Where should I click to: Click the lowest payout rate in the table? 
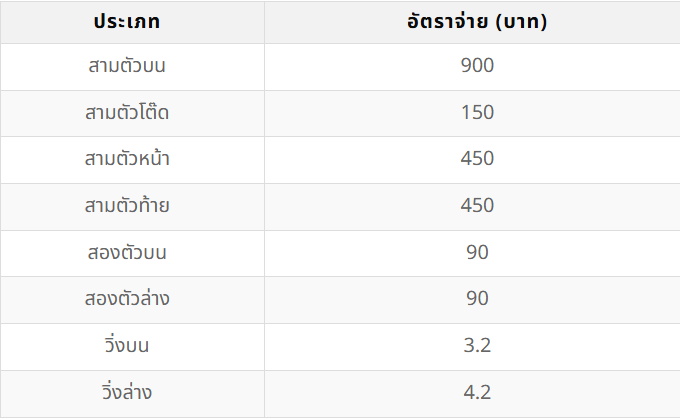tap(477, 346)
